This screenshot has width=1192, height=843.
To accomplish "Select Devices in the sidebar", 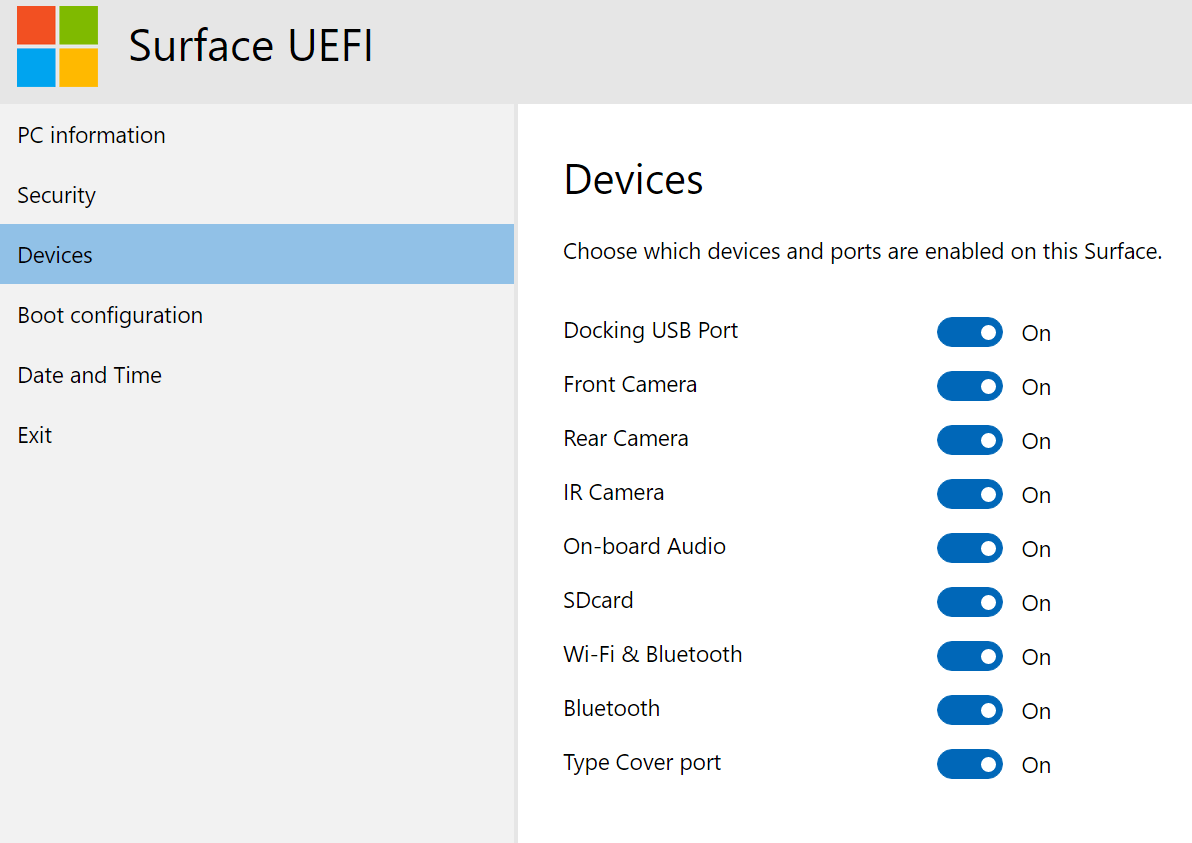I will [55, 255].
